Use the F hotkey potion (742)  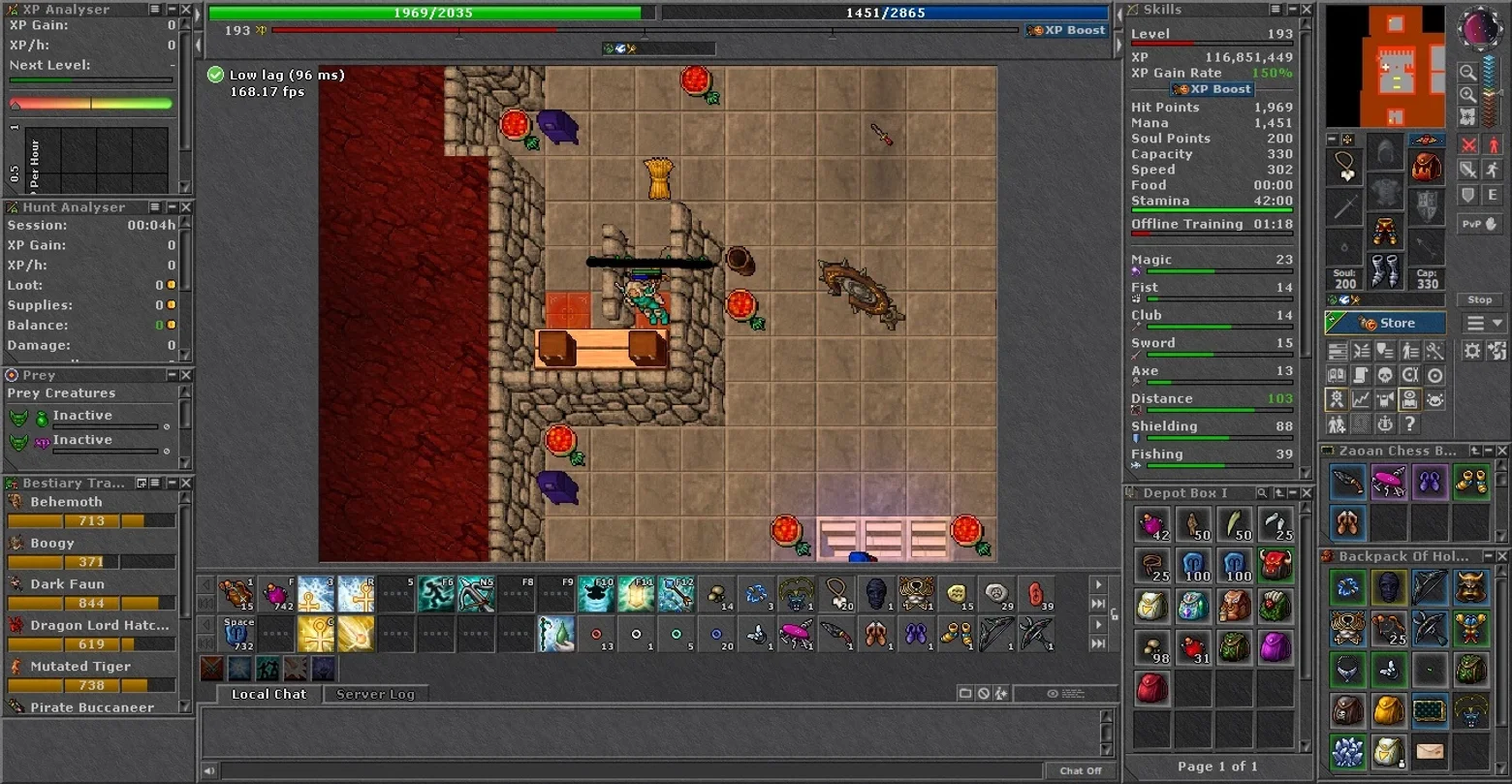277,593
